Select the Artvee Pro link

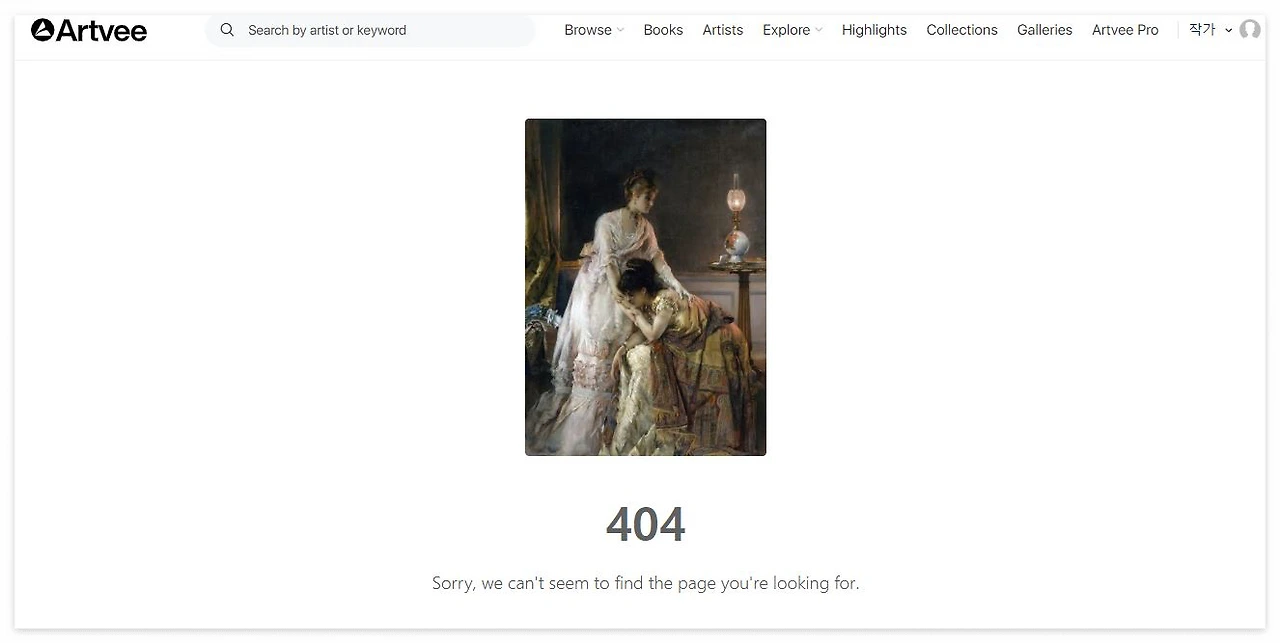[1125, 30]
